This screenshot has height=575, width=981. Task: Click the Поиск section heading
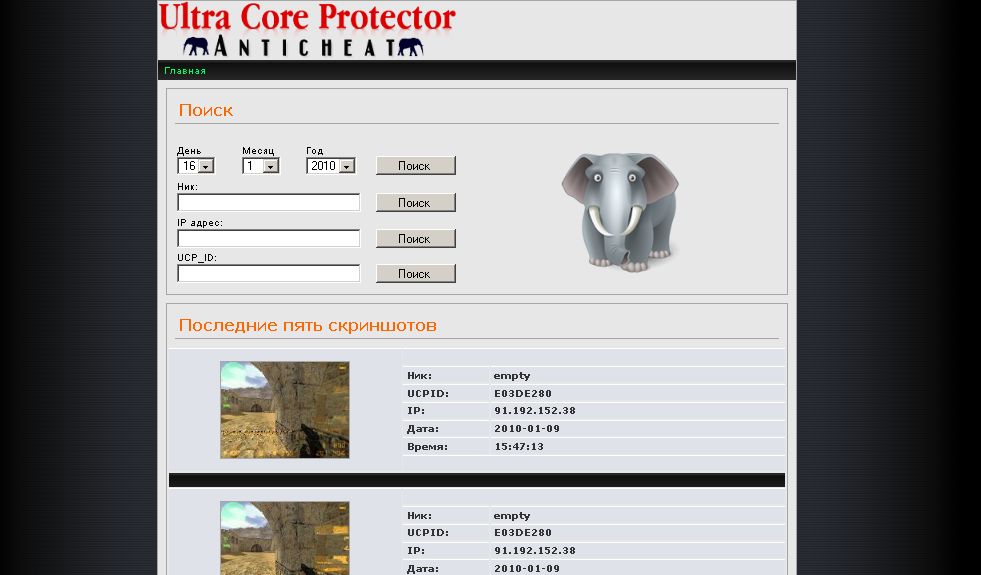pos(206,110)
